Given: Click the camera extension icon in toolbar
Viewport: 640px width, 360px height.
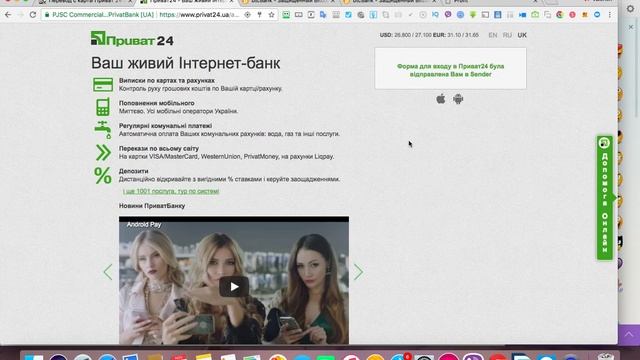Looking at the screenshot, I should [535, 15].
